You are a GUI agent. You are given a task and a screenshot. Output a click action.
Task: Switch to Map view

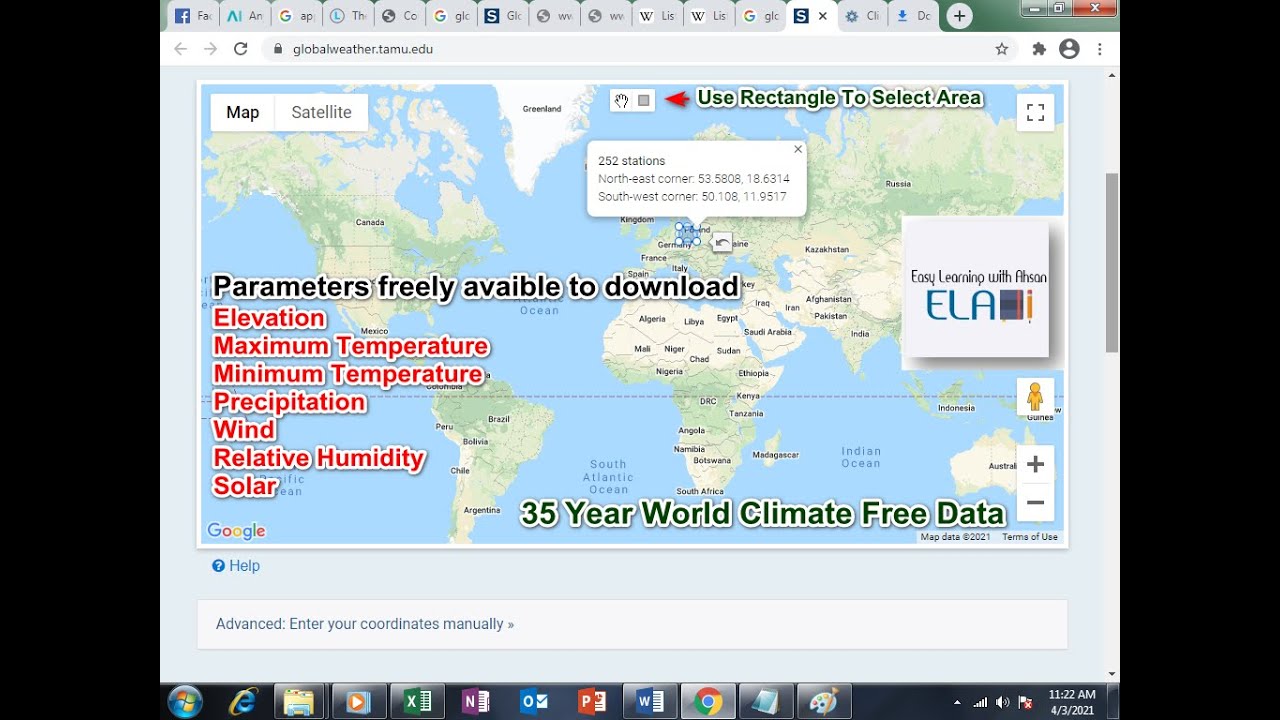(x=243, y=112)
